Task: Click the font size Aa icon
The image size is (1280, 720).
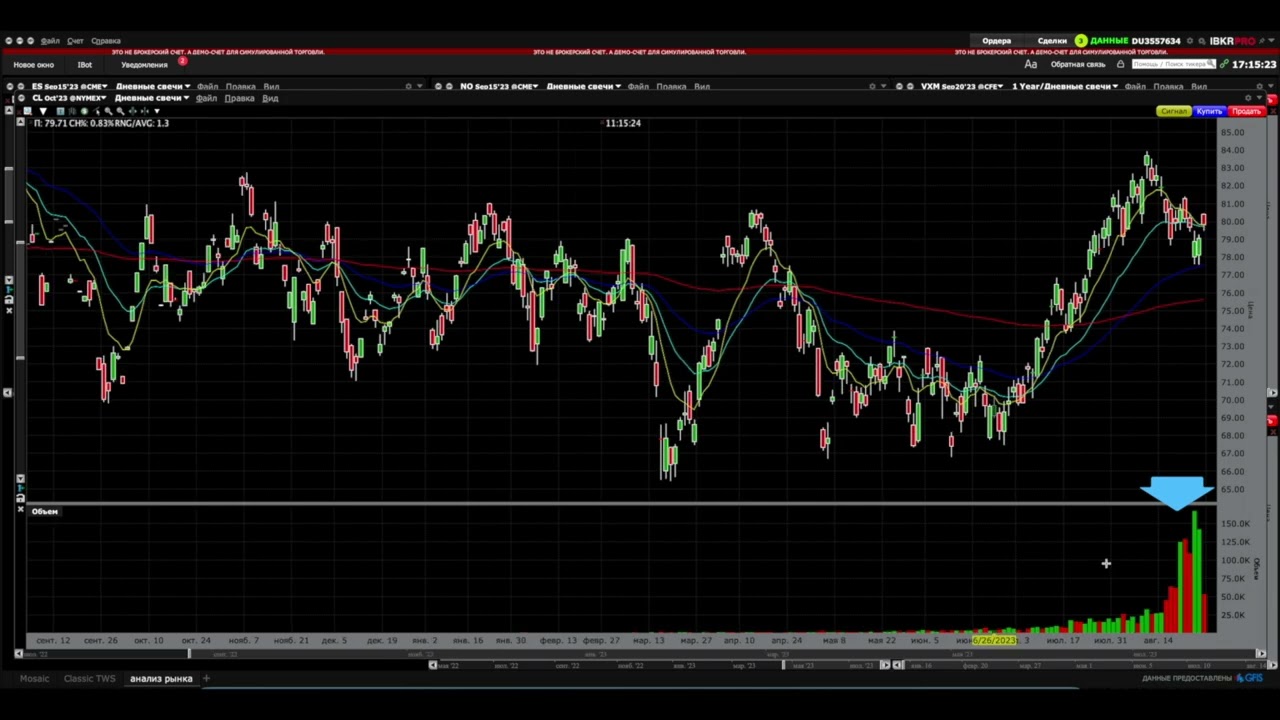Action: click(1031, 64)
